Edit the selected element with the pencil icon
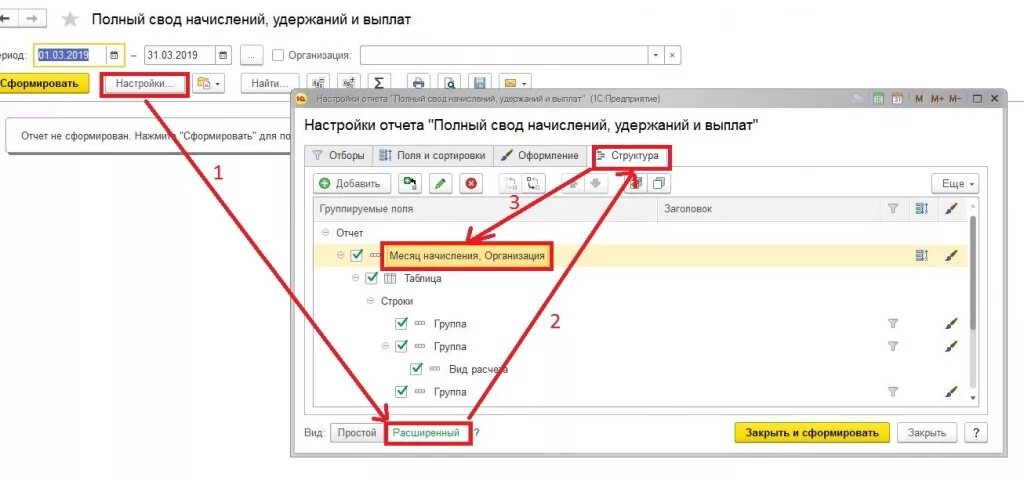Image resolution: width=1024 pixels, height=477 pixels. click(441, 184)
